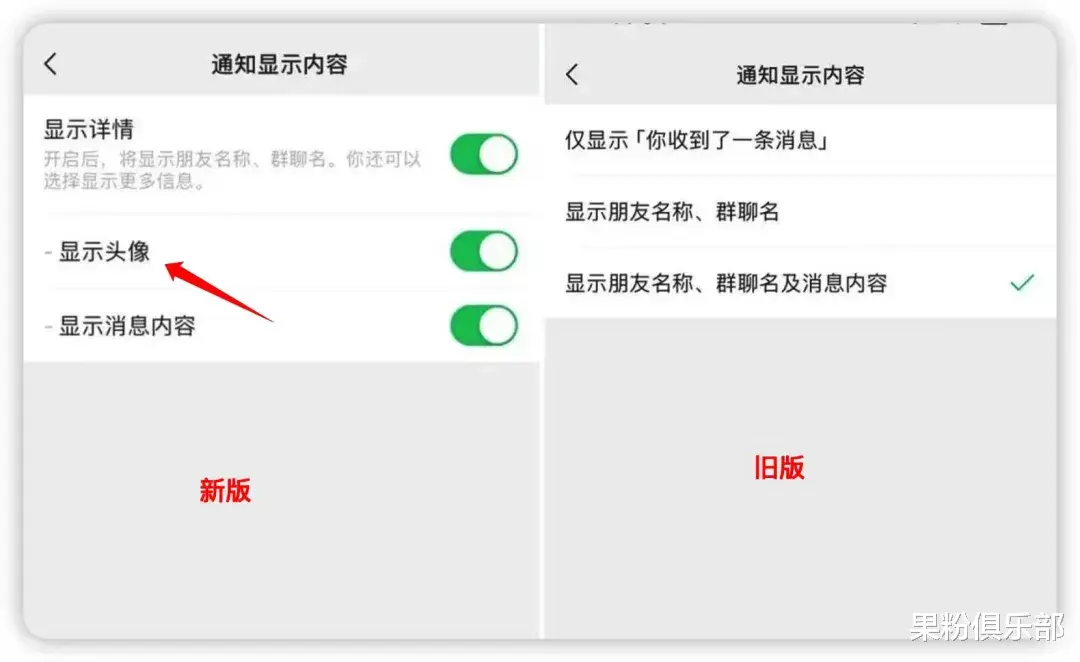Click the 果粉俱乐部 watermark

tap(986, 626)
